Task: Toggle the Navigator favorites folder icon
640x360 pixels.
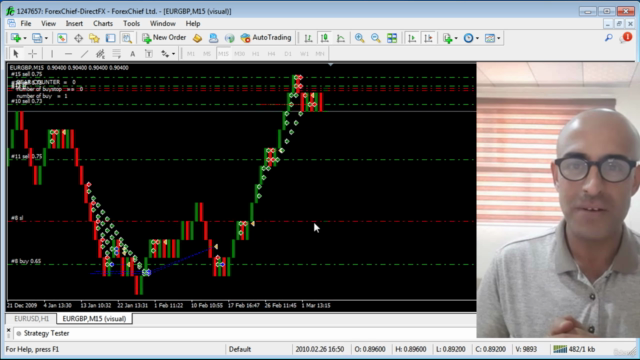Action: [94, 38]
